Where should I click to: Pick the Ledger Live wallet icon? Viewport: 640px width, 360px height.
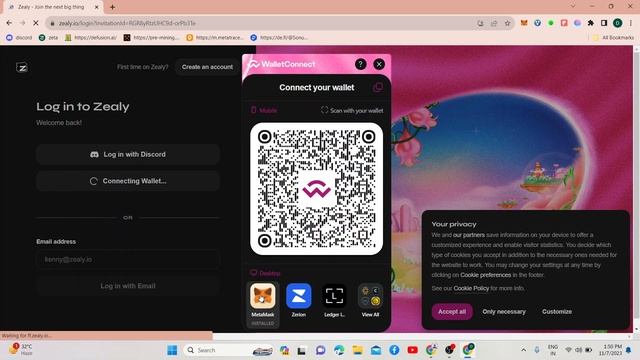point(334,296)
